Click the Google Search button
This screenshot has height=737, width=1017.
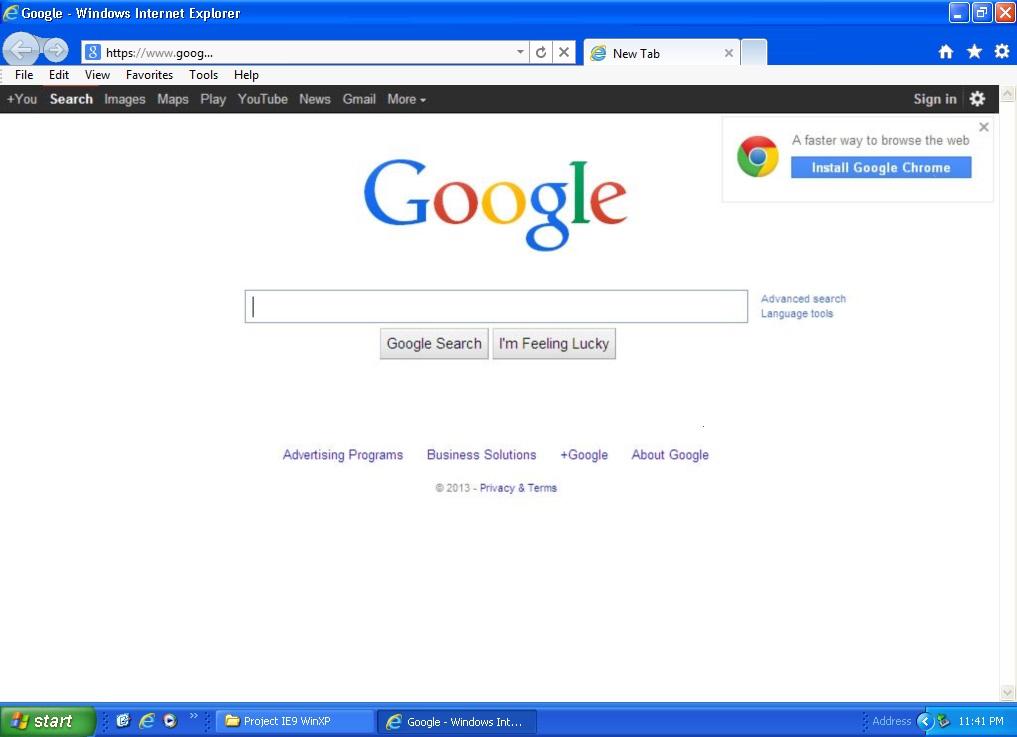434,343
